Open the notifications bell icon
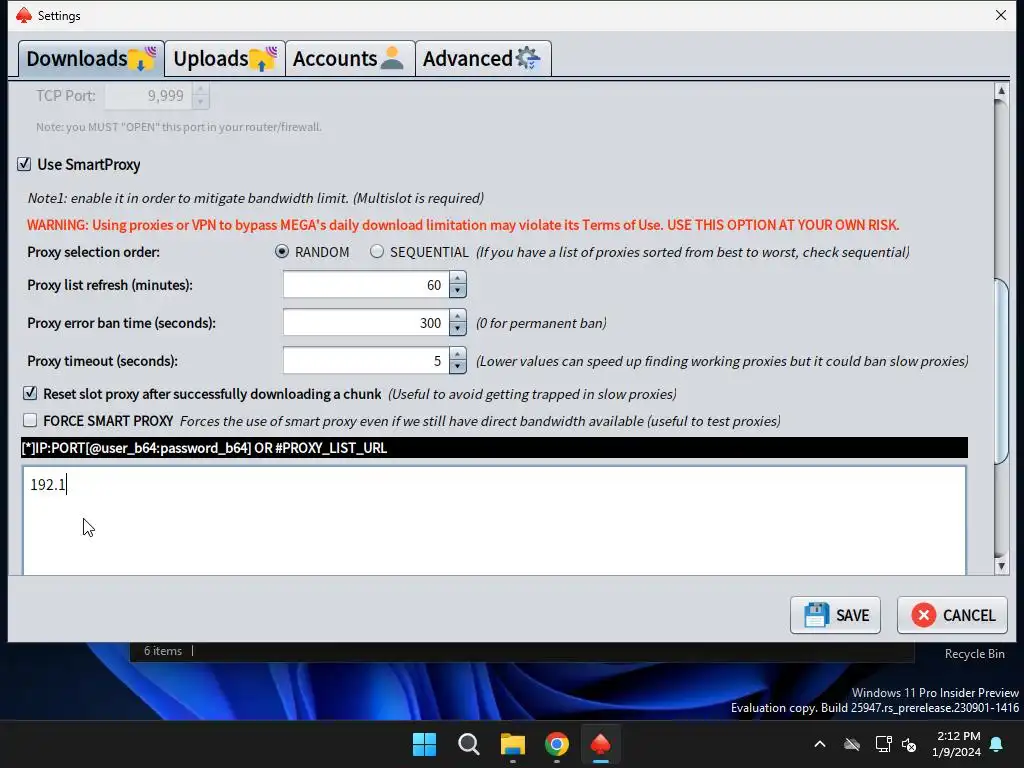Image resolution: width=1024 pixels, height=768 pixels. (997, 744)
